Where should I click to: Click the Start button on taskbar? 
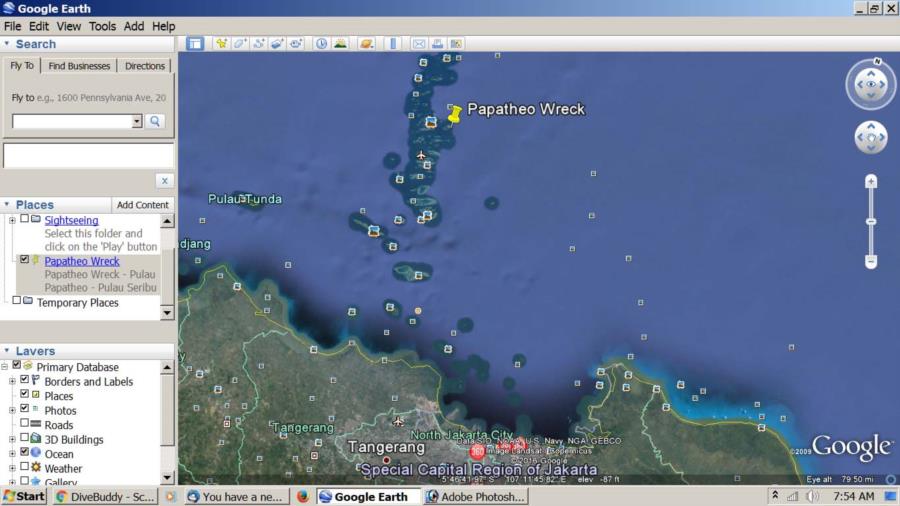(x=24, y=496)
